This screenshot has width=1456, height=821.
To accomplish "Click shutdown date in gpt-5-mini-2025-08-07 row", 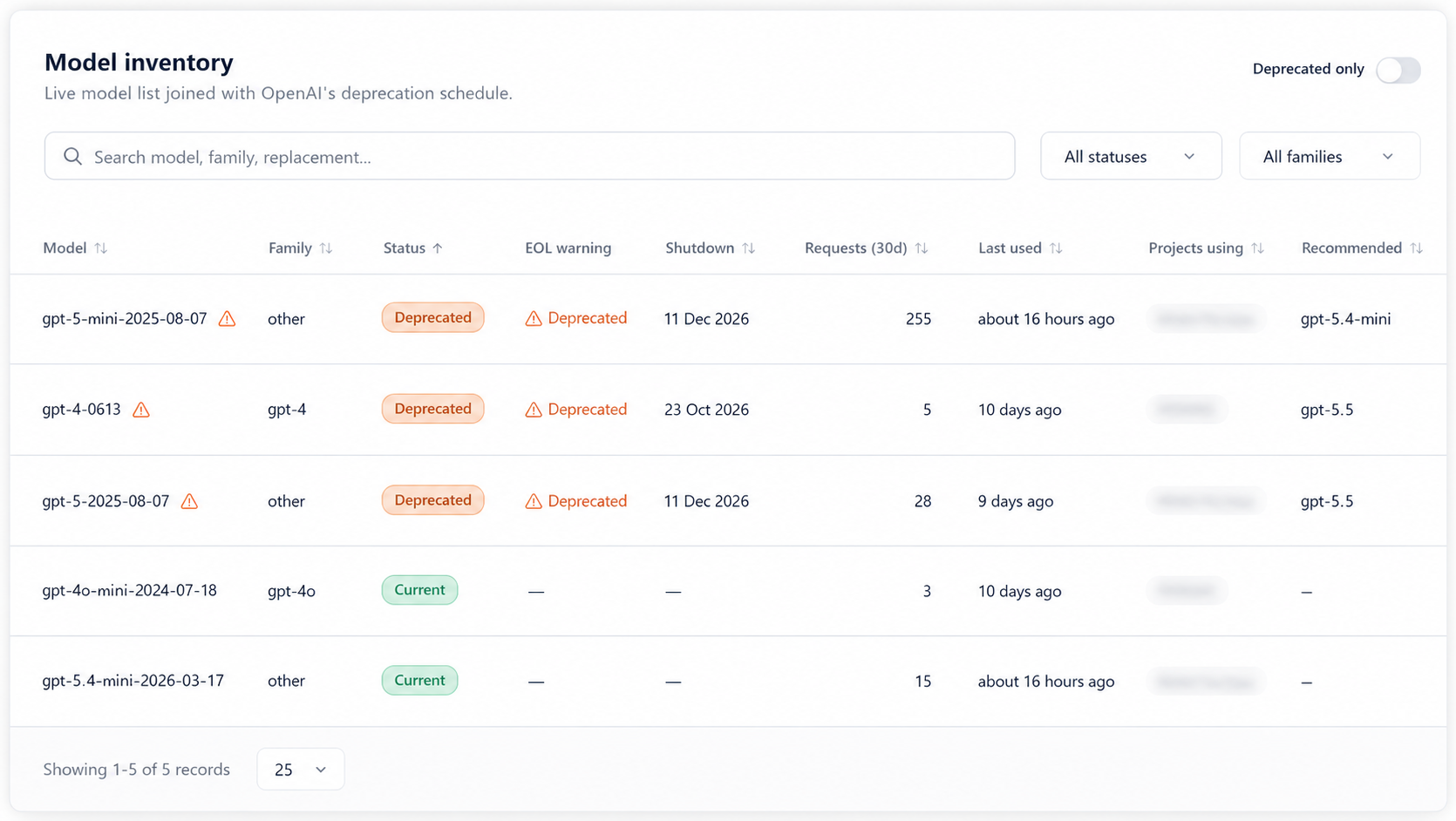I will (x=706, y=319).
